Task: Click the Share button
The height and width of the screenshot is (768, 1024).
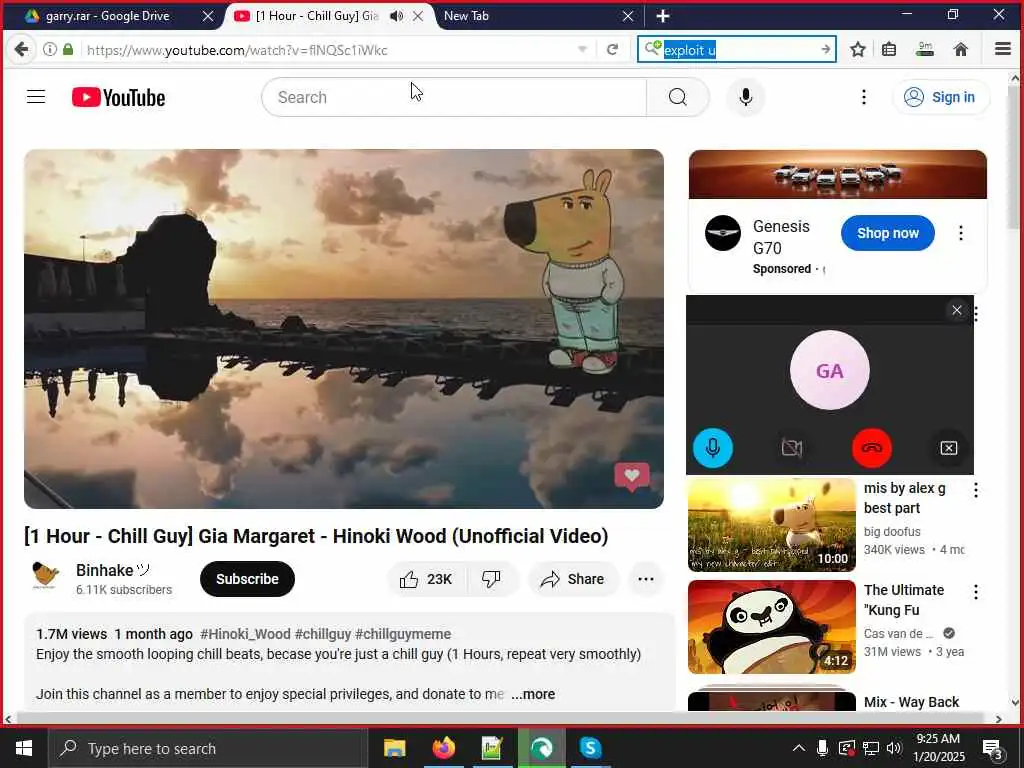Action: (x=573, y=579)
